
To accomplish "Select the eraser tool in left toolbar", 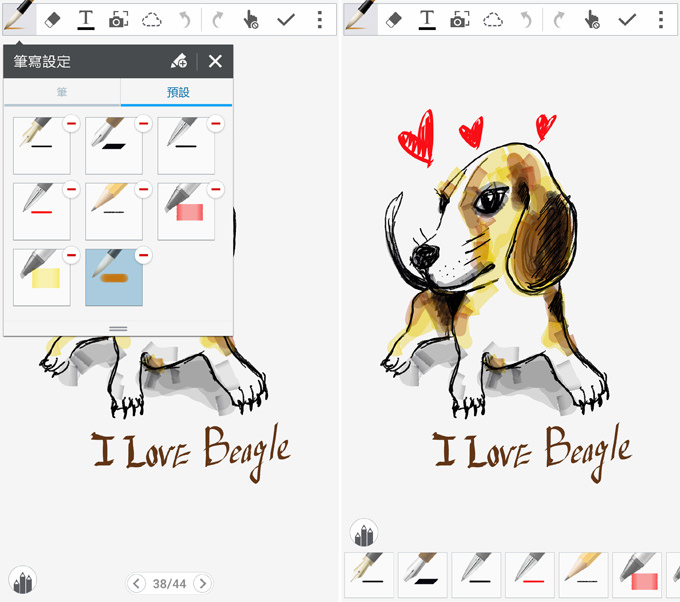I will (x=53, y=19).
